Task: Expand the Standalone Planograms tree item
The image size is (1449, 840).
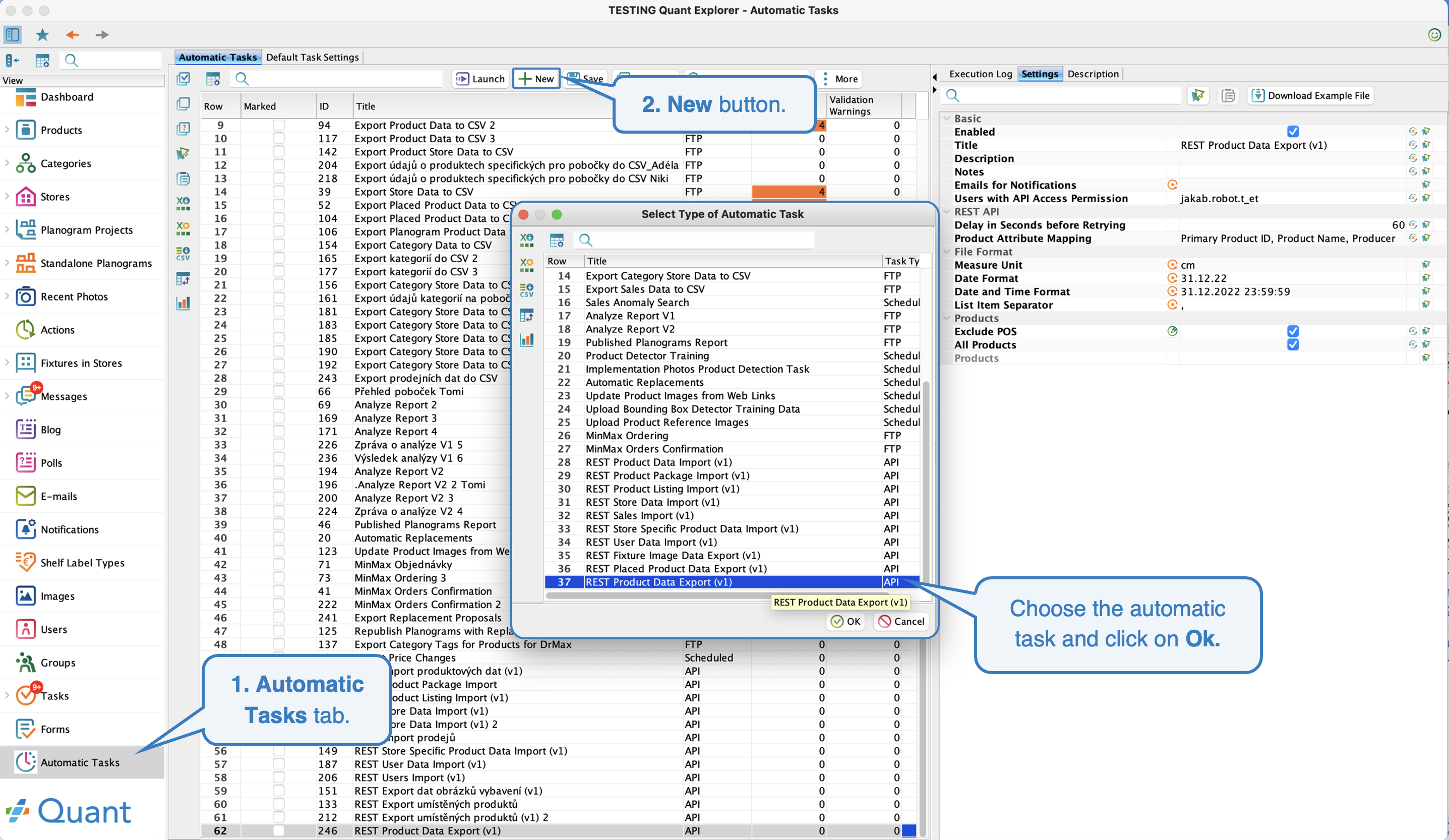Action: pyautogui.click(x=7, y=263)
